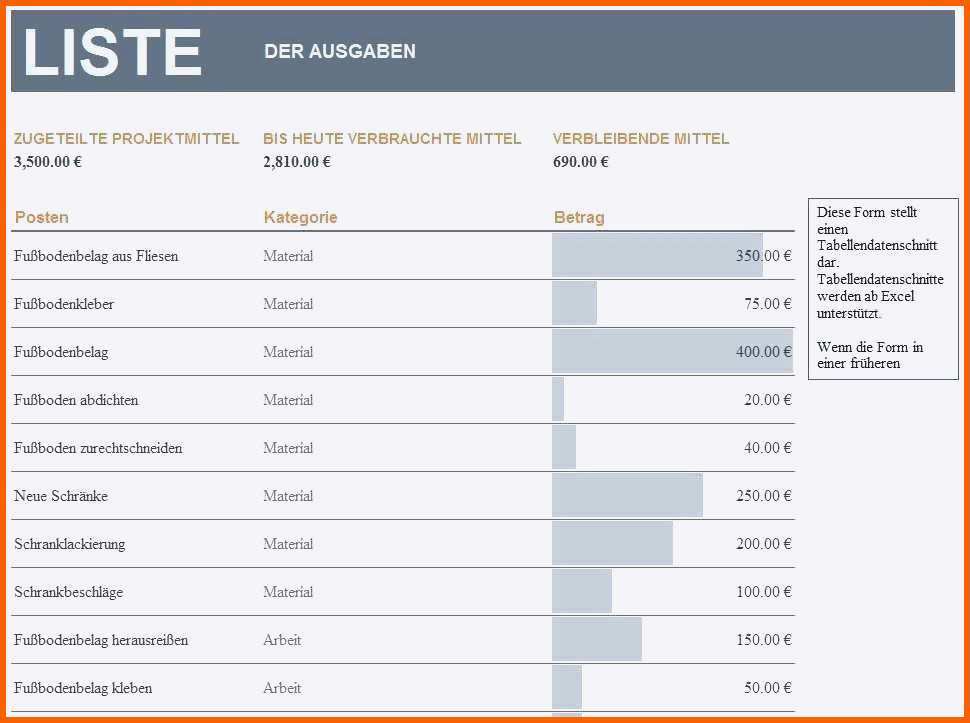Screen dimensions: 970x723
Task: Click the LISTE title banner
Action: click(x=483, y=51)
